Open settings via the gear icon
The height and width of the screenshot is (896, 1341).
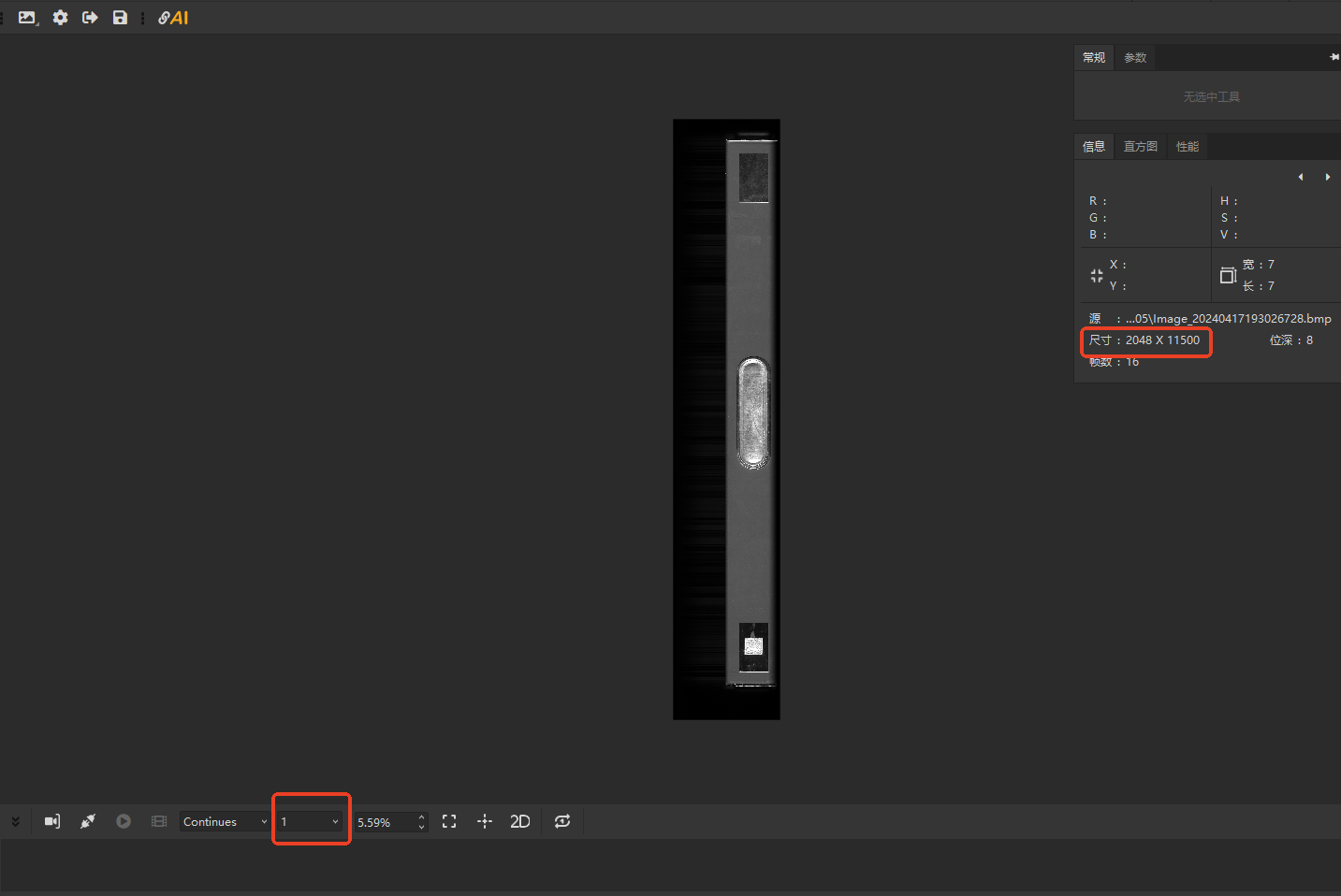point(60,18)
